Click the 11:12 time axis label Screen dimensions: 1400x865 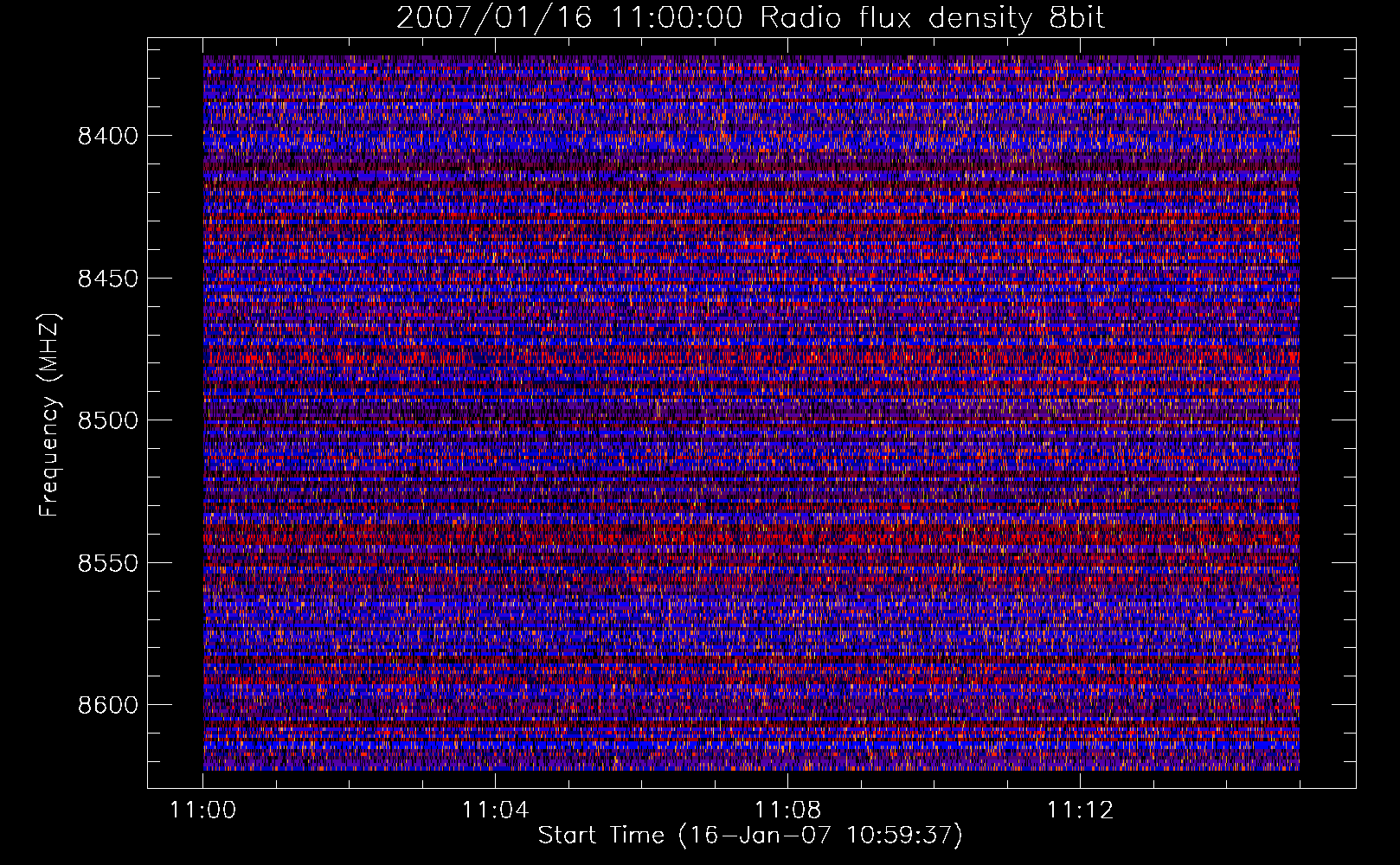tap(1080, 811)
